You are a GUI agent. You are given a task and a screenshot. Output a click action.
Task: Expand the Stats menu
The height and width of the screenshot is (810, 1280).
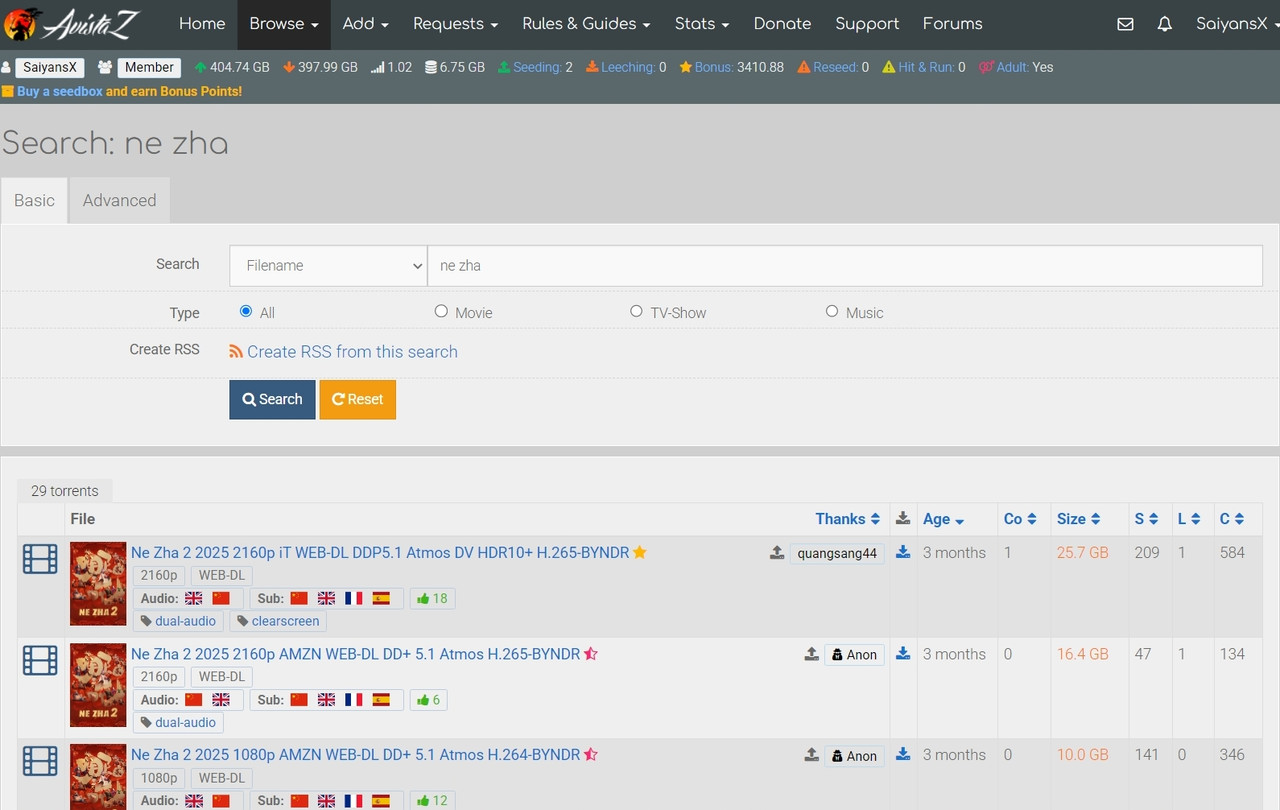point(702,24)
